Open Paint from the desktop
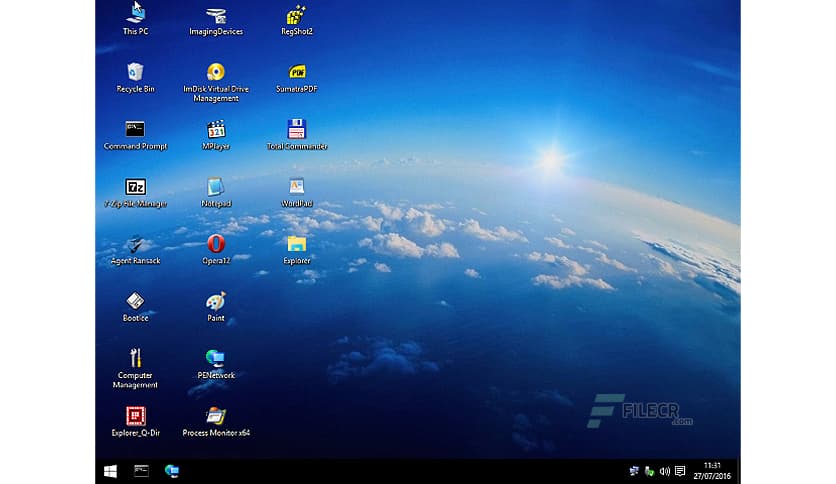This screenshot has width=836, height=484. pyautogui.click(x=216, y=307)
